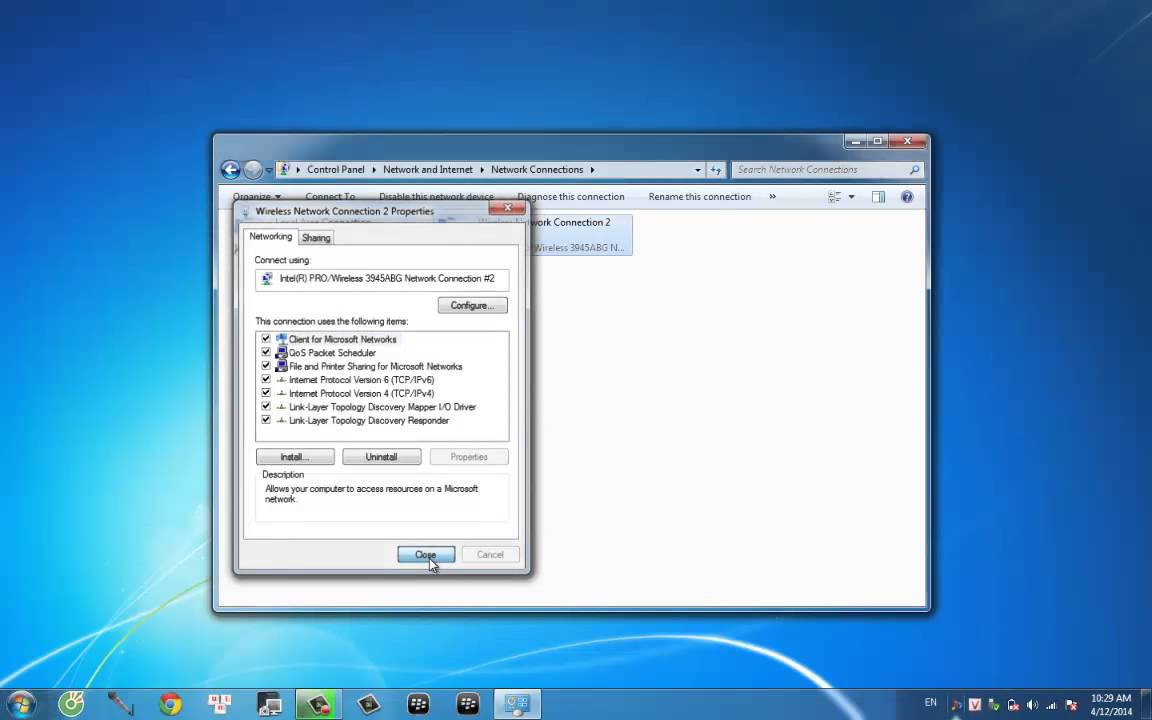Select the QoS Packet Scheduler label
The width and height of the screenshot is (1152, 720).
(x=332, y=353)
